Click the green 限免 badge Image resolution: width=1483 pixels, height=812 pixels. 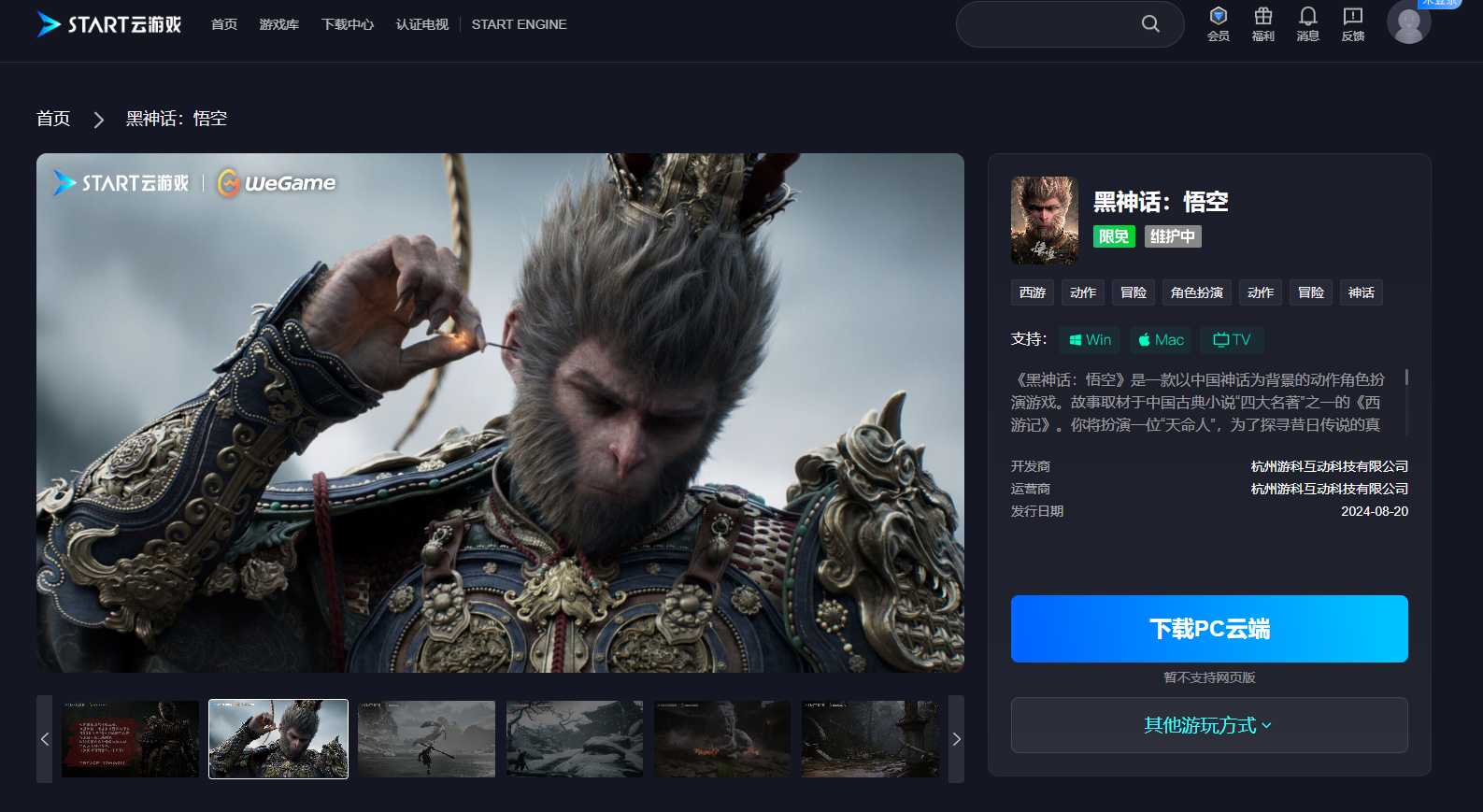point(1114,236)
